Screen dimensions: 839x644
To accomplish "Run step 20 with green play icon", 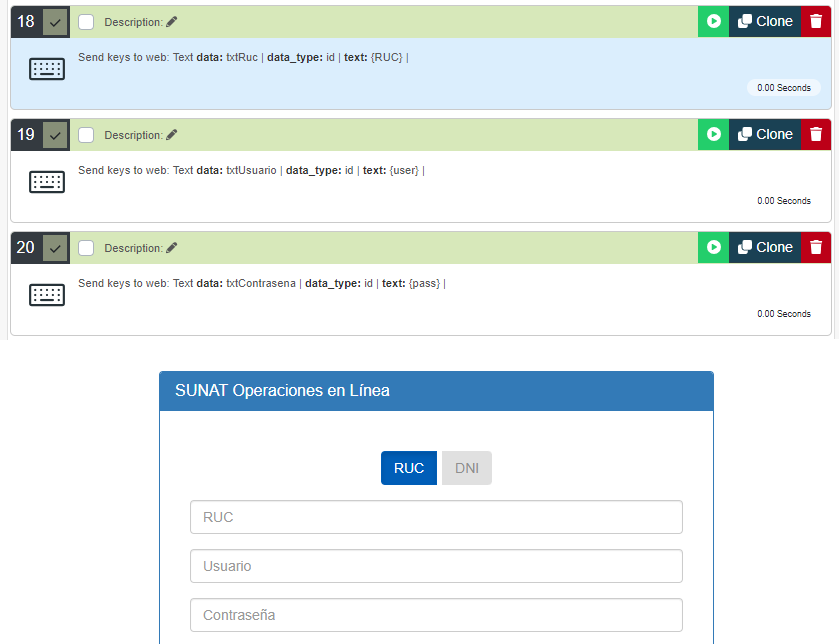I will click(713, 248).
